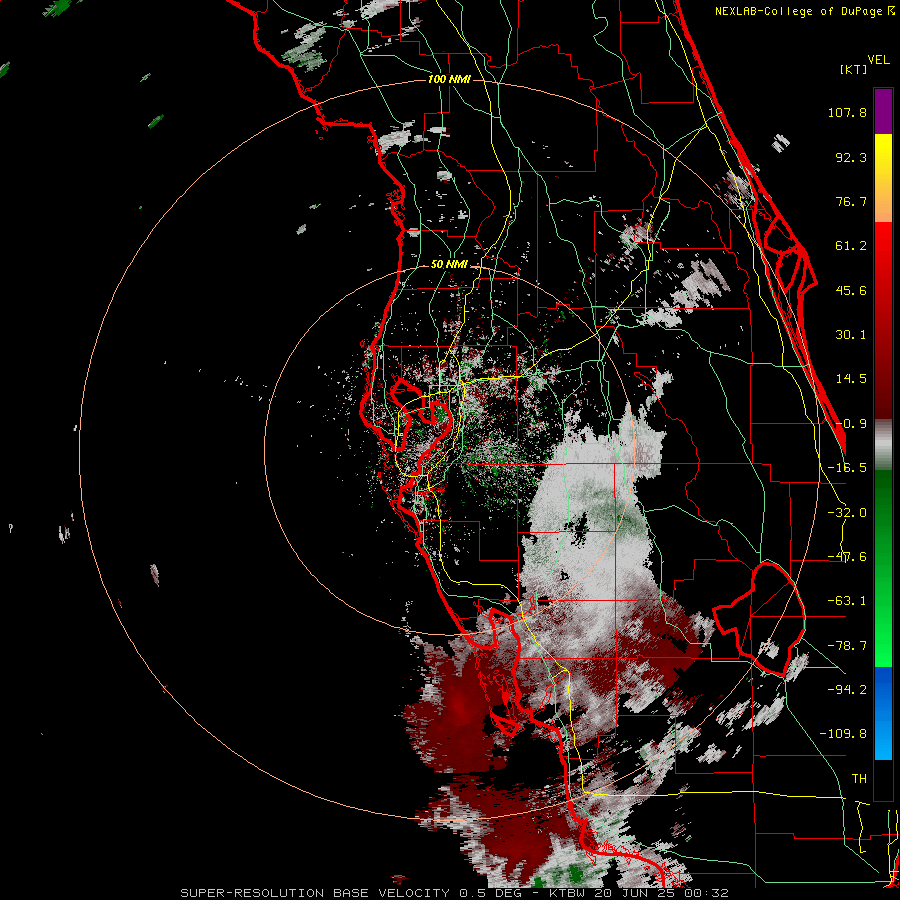Click the 14.5 value on velocity scale
The height and width of the screenshot is (900, 900).
pyautogui.click(x=851, y=379)
